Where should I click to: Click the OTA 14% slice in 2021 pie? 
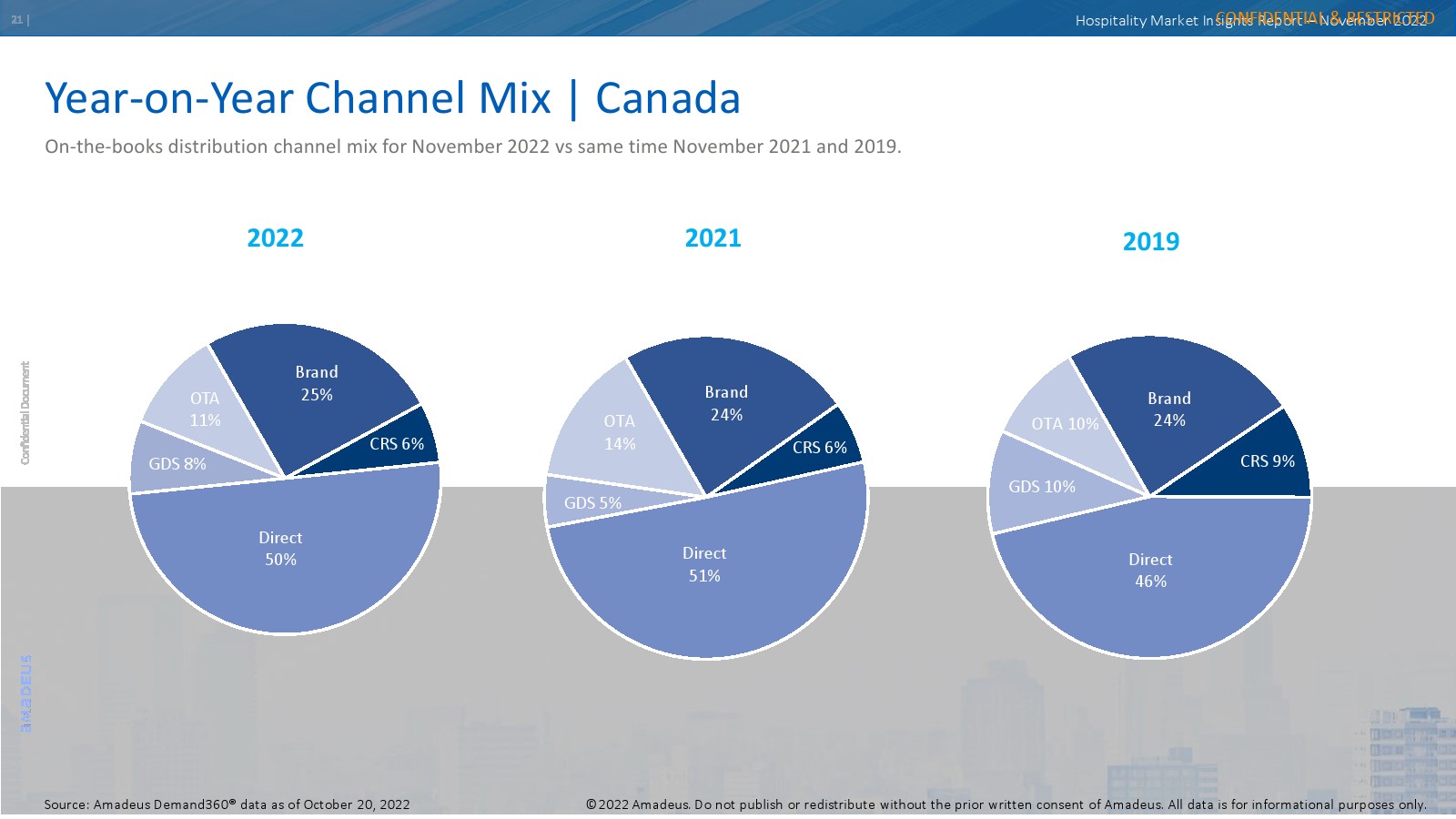tap(619, 432)
